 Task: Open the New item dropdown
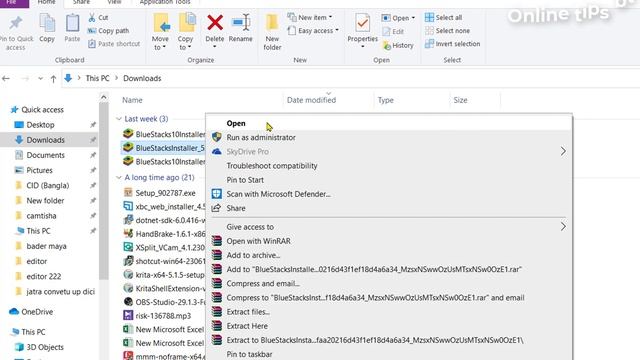click(x=310, y=18)
